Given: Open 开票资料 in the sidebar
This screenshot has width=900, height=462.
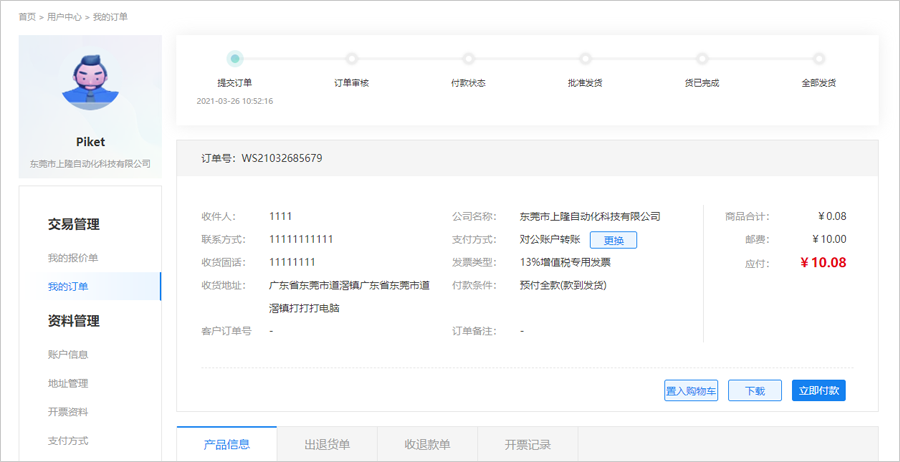Looking at the screenshot, I should (68, 412).
